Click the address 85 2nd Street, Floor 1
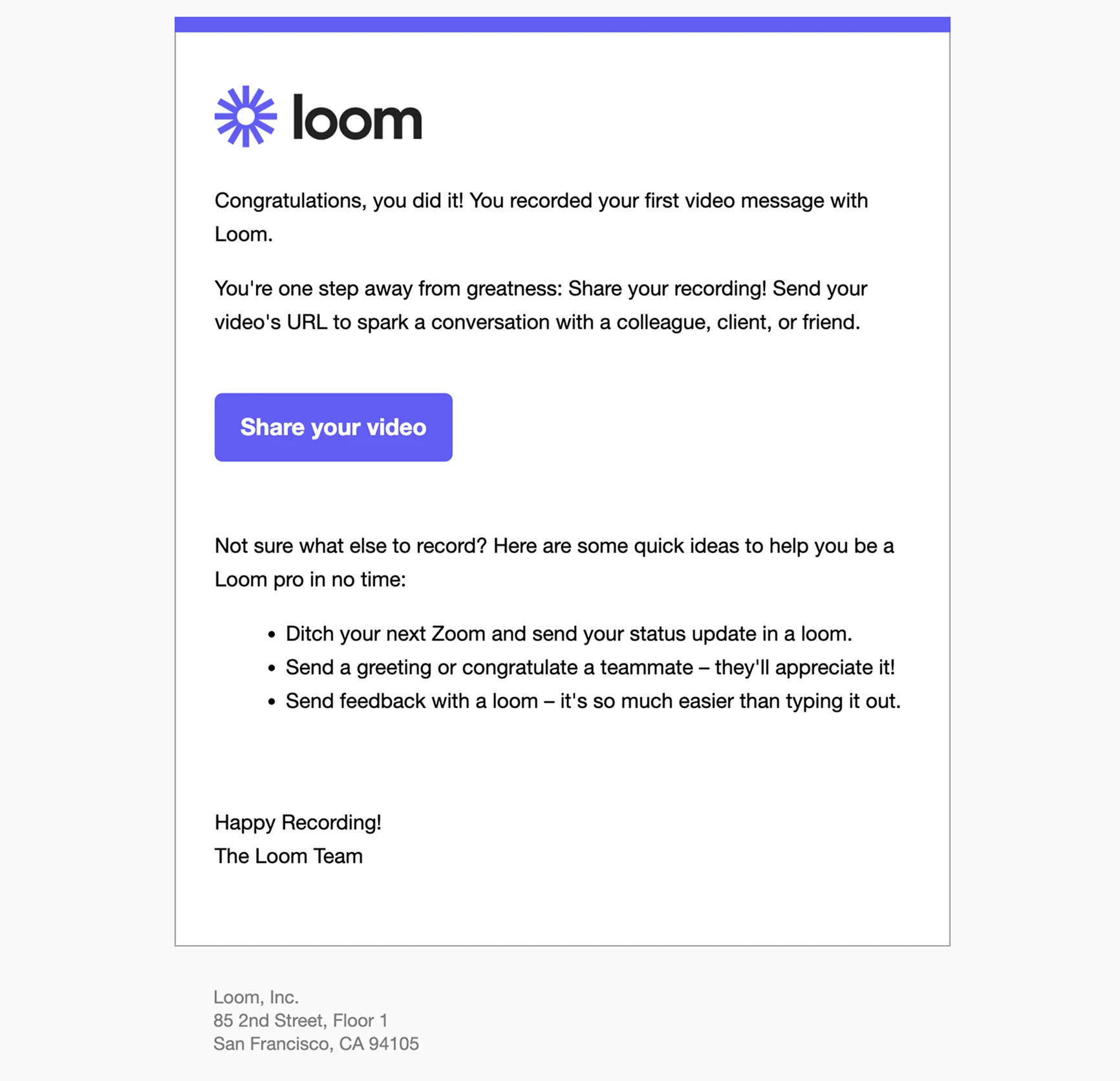This screenshot has width=1120, height=1081. coord(301,1021)
